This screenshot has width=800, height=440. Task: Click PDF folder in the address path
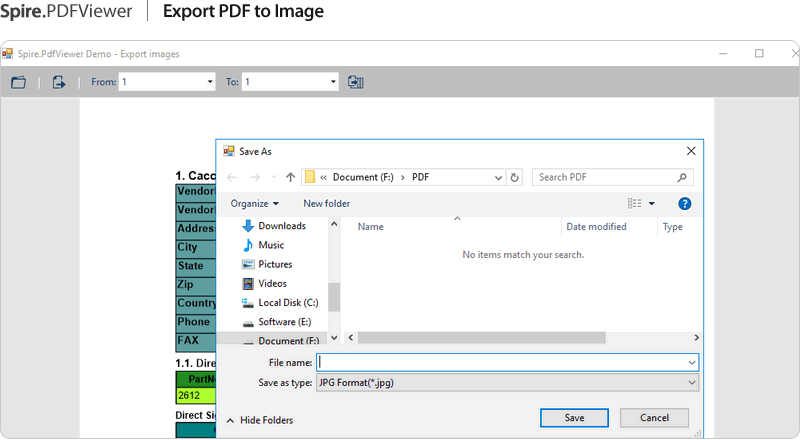(x=420, y=177)
